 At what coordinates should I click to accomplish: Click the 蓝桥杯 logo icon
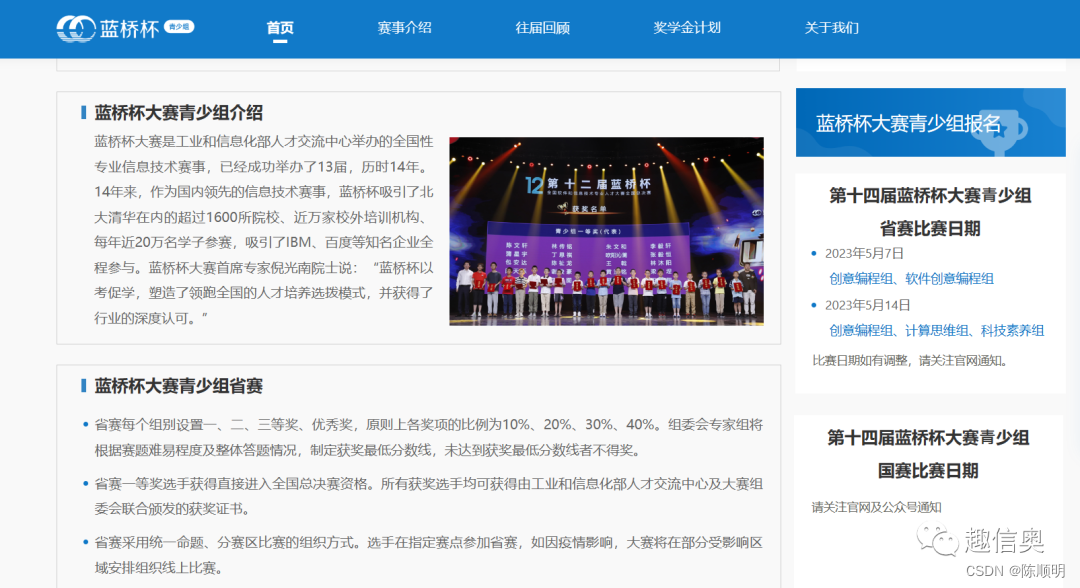[x=76, y=28]
